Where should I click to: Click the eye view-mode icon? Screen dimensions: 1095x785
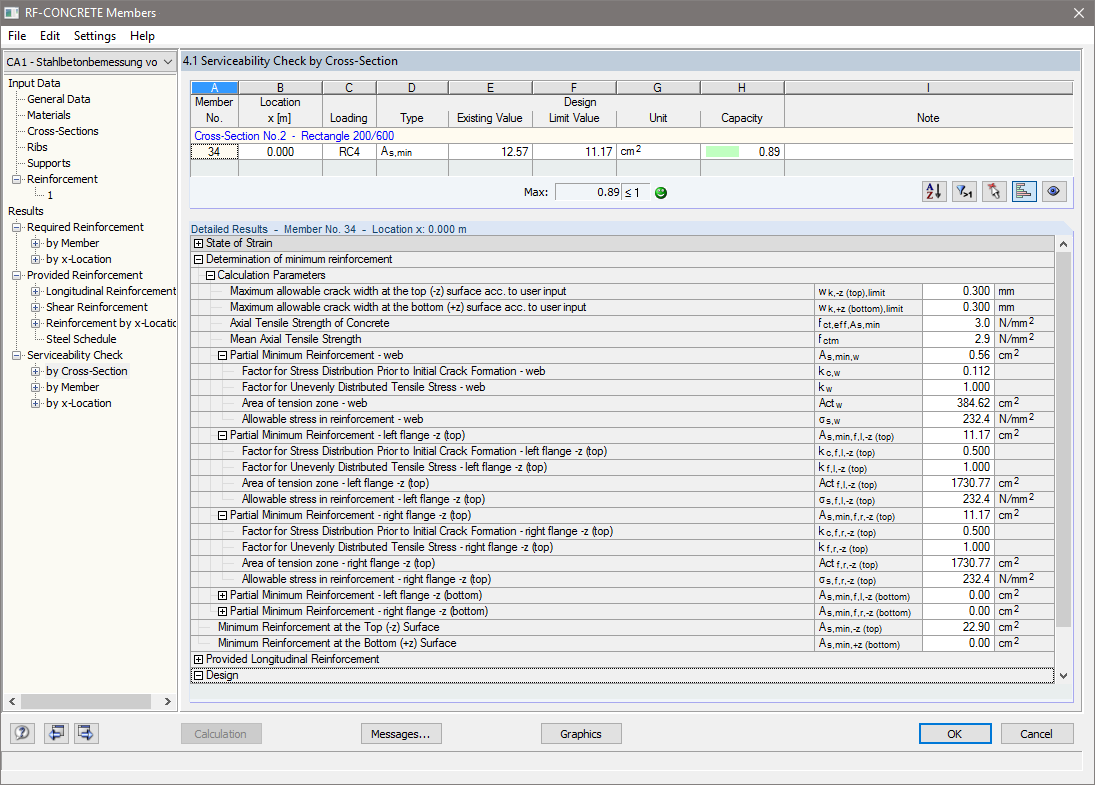1054,191
